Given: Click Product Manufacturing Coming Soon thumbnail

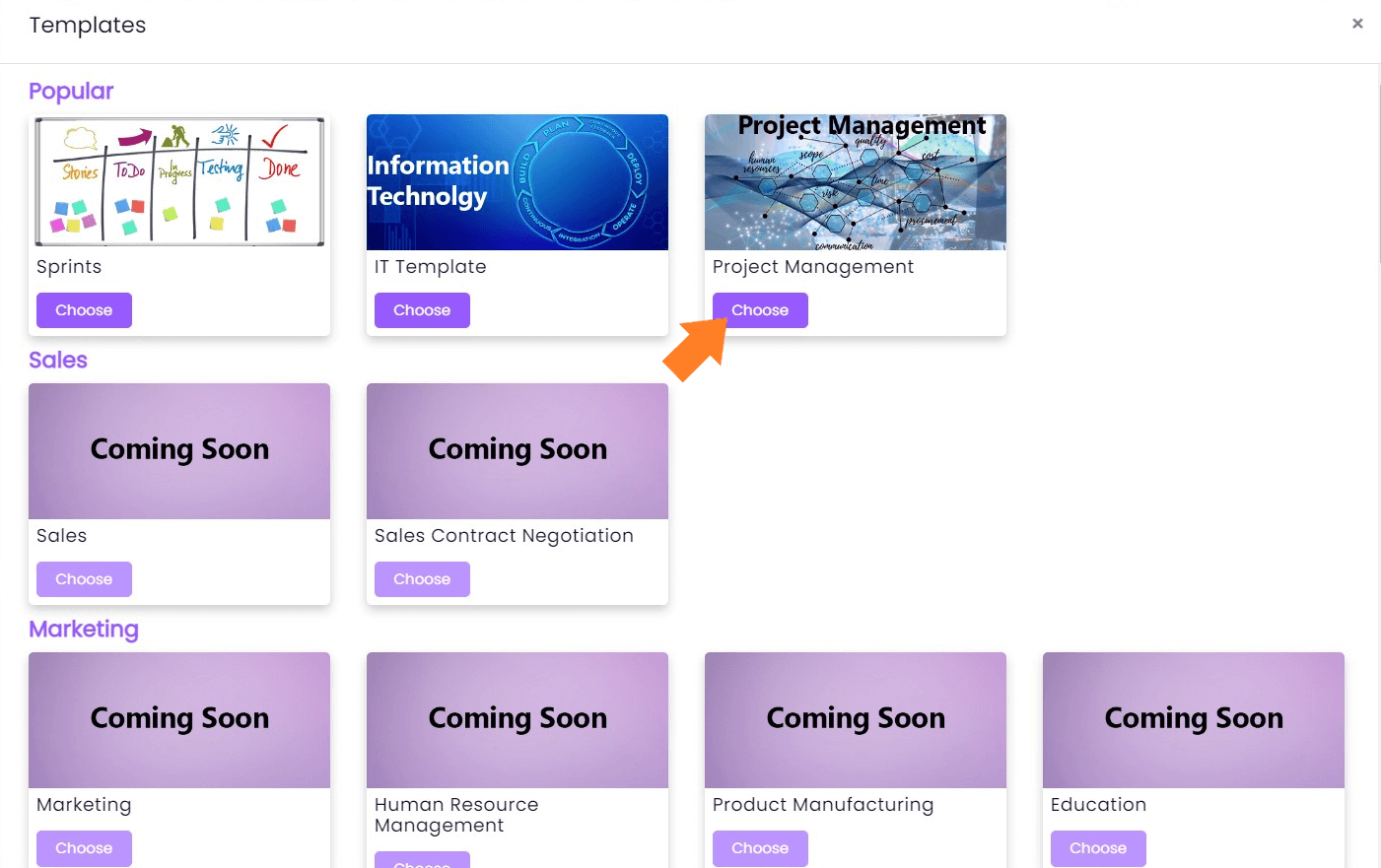Looking at the screenshot, I should coord(855,719).
